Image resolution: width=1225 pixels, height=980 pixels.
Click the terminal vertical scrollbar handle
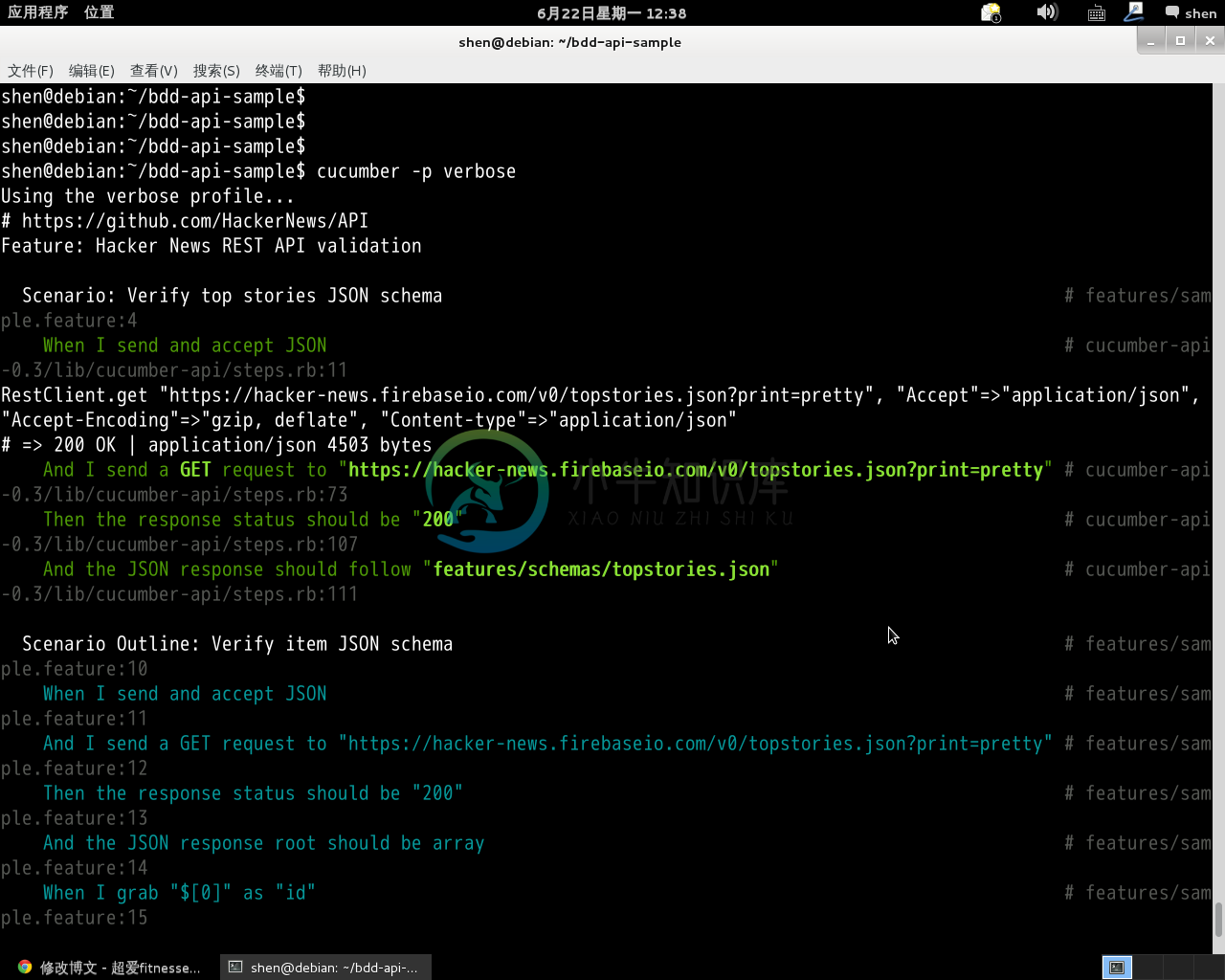point(1218,921)
